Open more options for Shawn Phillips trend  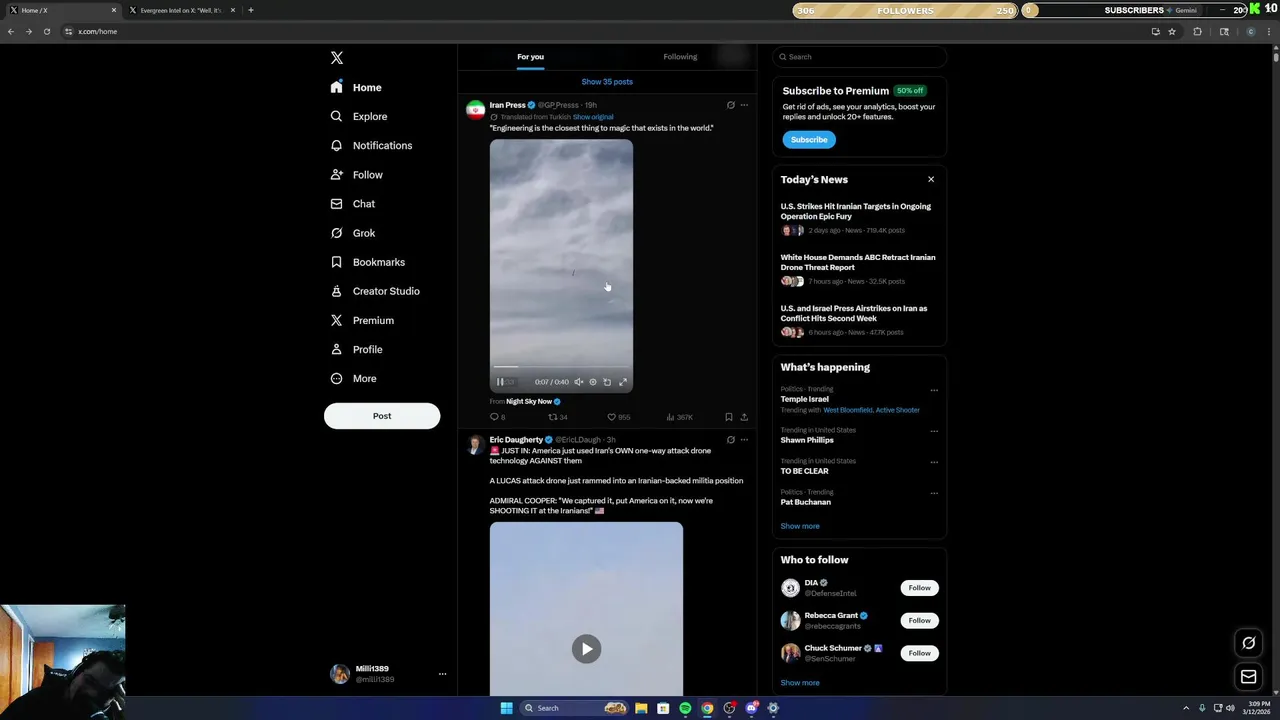(x=934, y=431)
